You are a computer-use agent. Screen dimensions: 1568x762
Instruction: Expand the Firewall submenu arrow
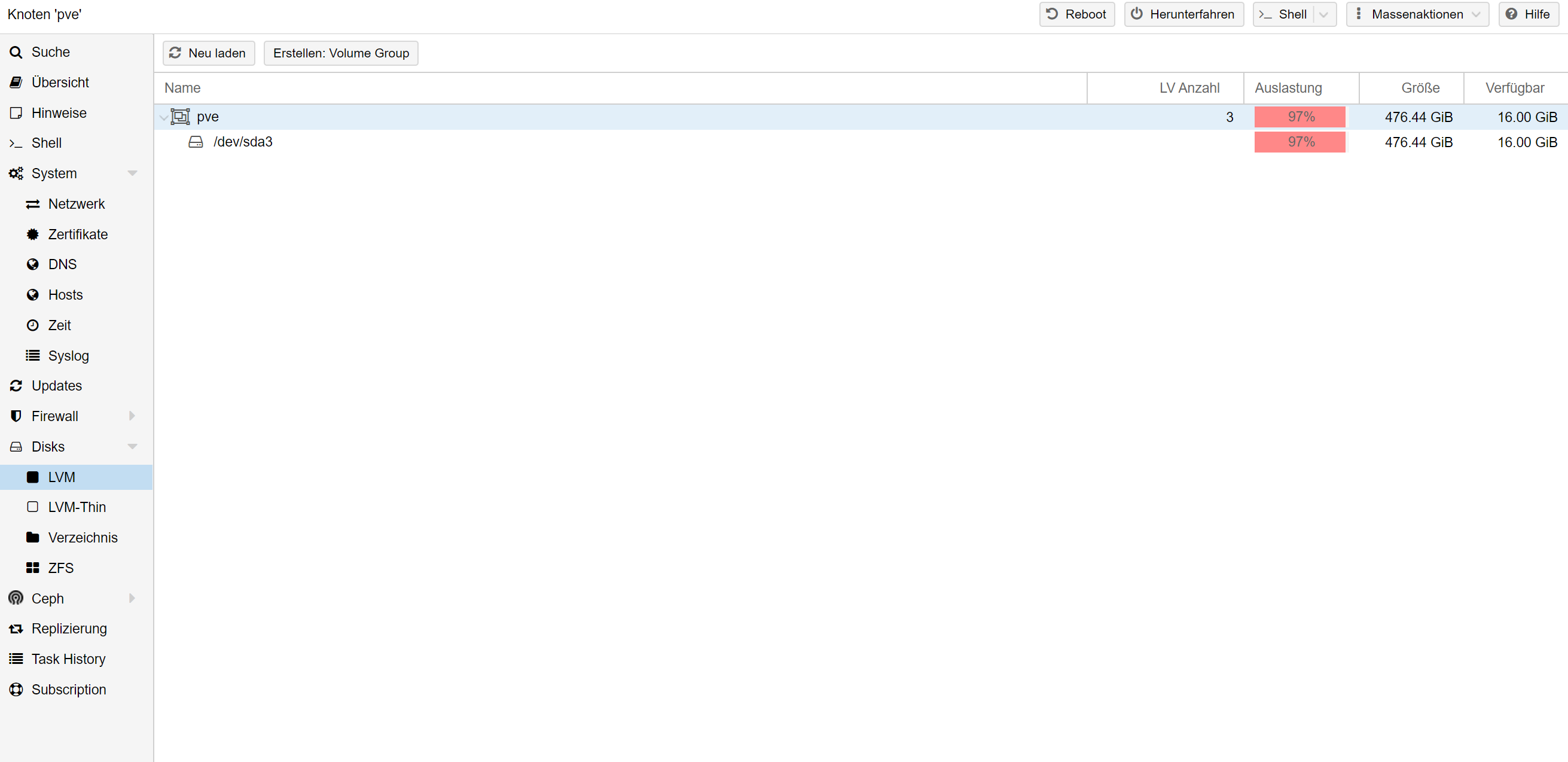132,416
